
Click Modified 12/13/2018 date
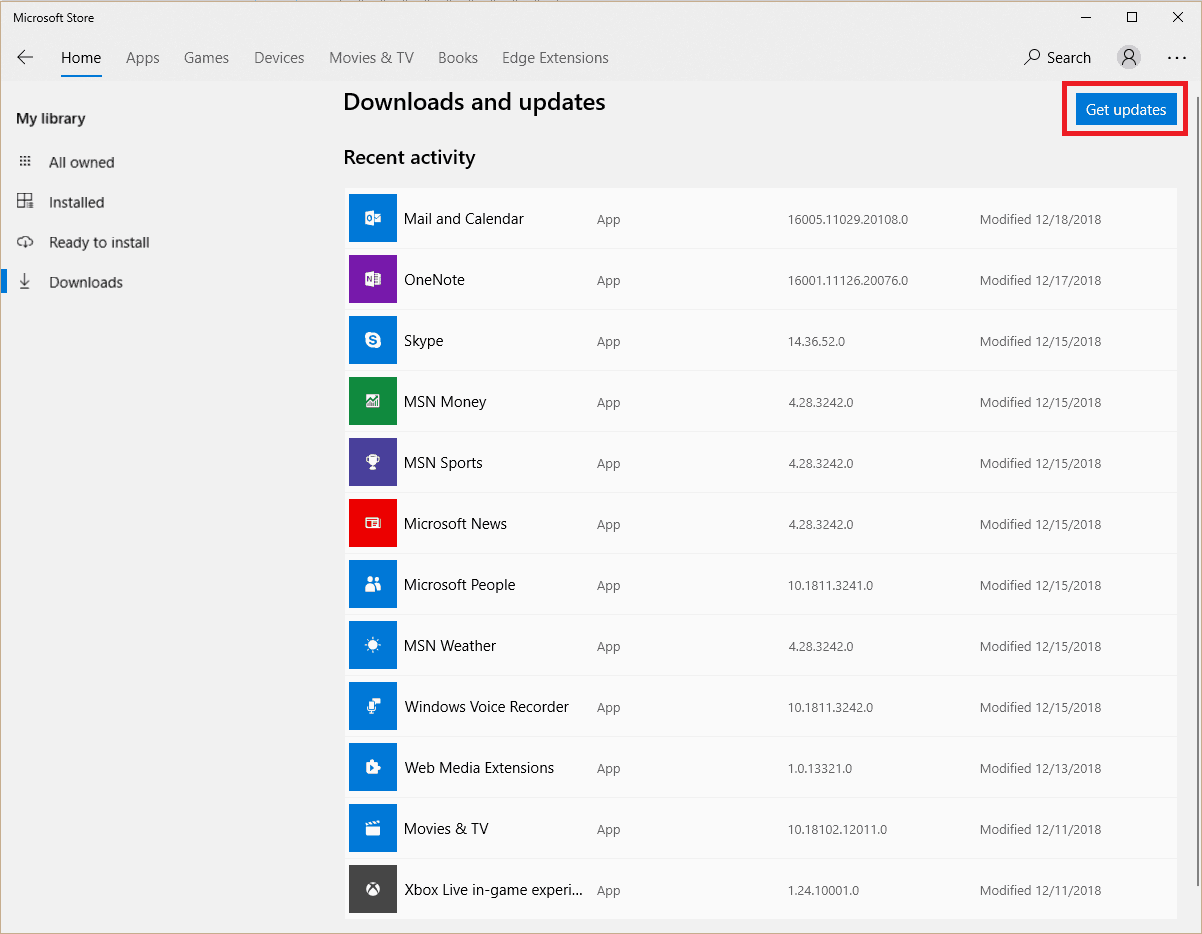pos(1040,768)
